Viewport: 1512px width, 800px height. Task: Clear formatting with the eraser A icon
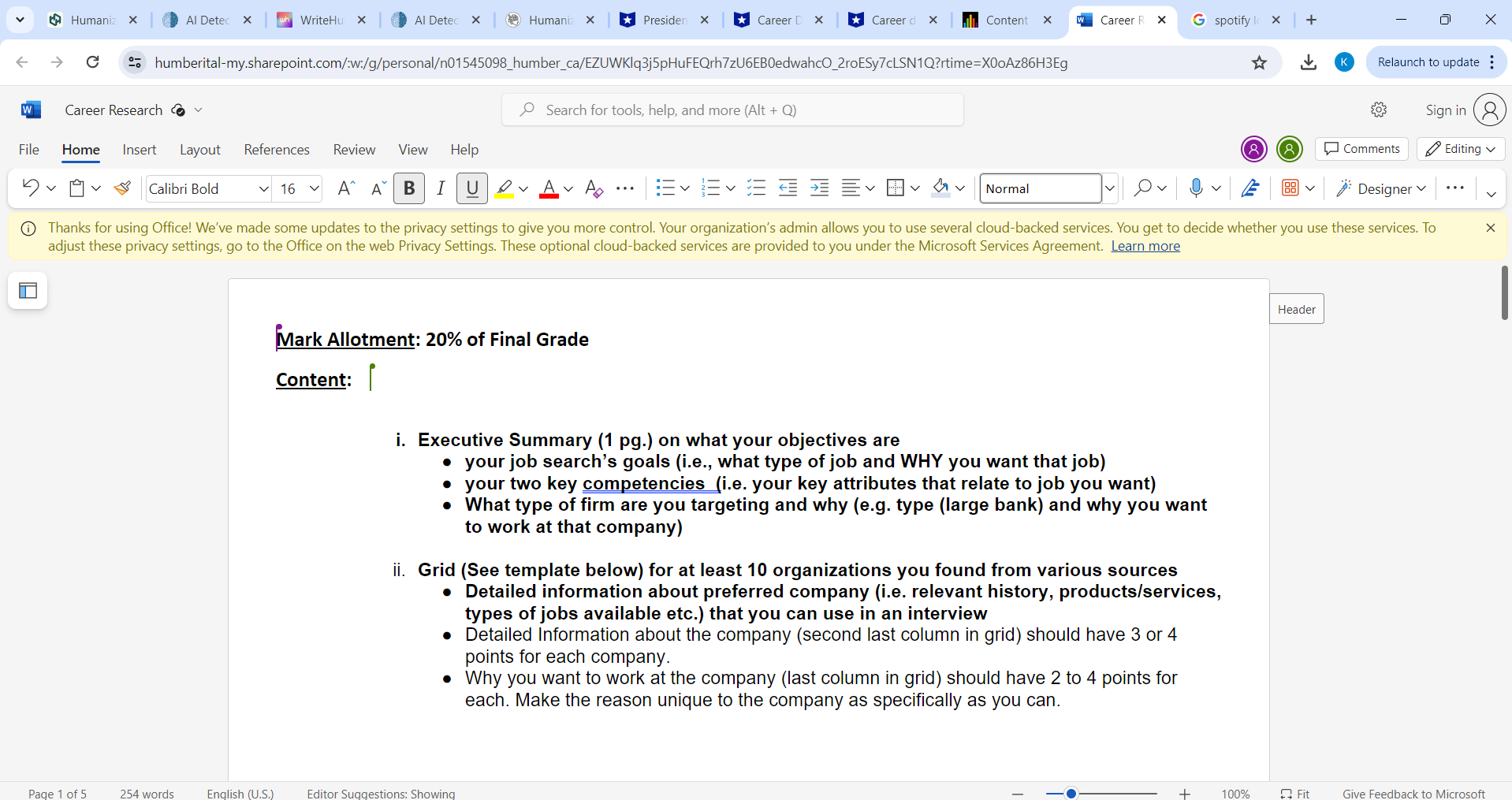pos(594,188)
